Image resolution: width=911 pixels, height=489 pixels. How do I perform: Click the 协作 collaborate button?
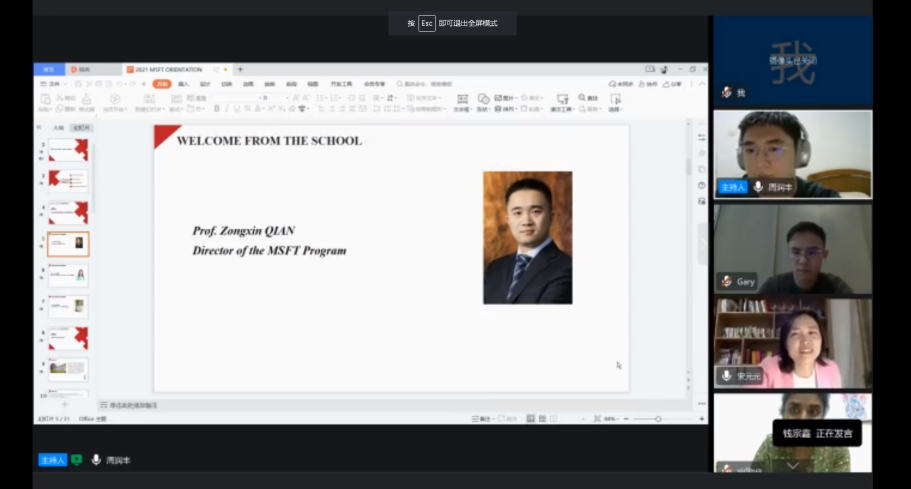click(649, 84)
